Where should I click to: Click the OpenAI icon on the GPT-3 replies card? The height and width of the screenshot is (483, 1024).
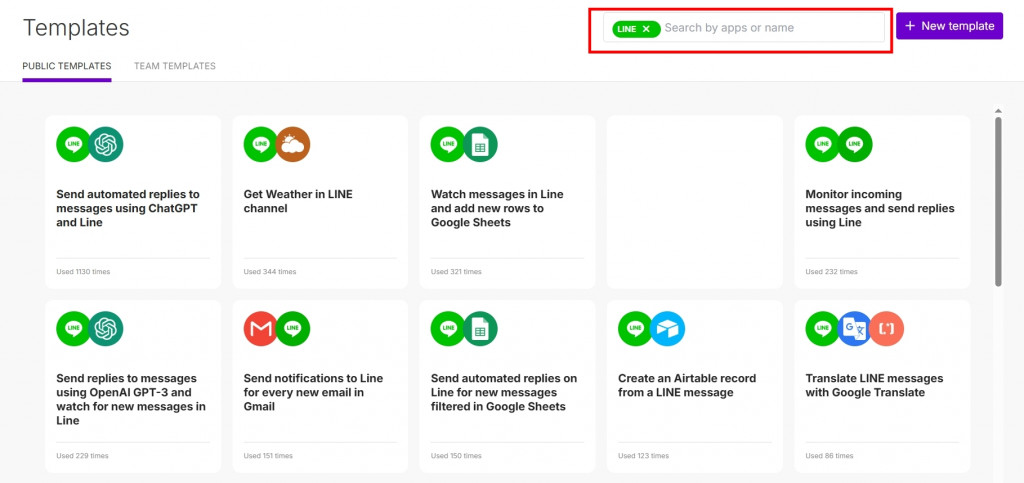coord(106,328)
